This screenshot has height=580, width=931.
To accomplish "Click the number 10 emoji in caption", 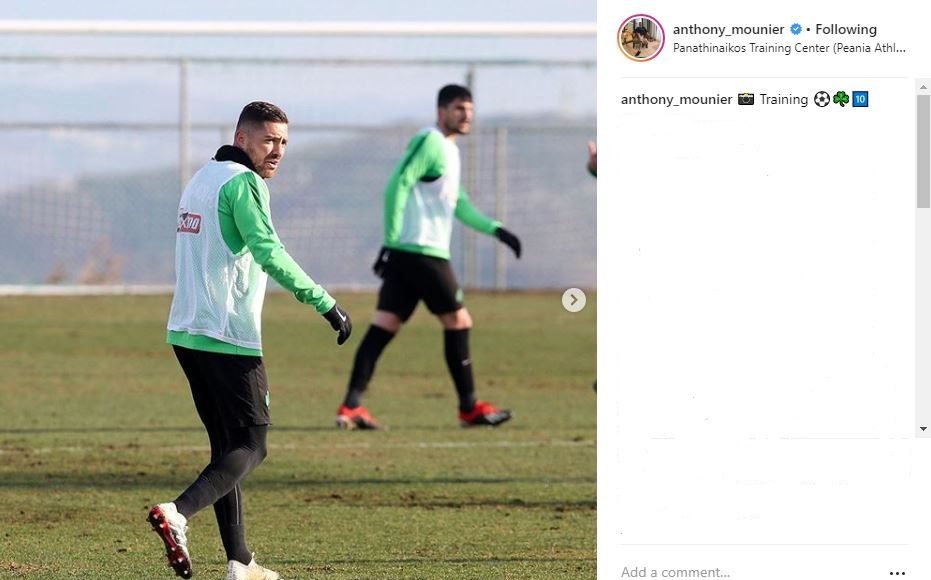I will point(860,99).
